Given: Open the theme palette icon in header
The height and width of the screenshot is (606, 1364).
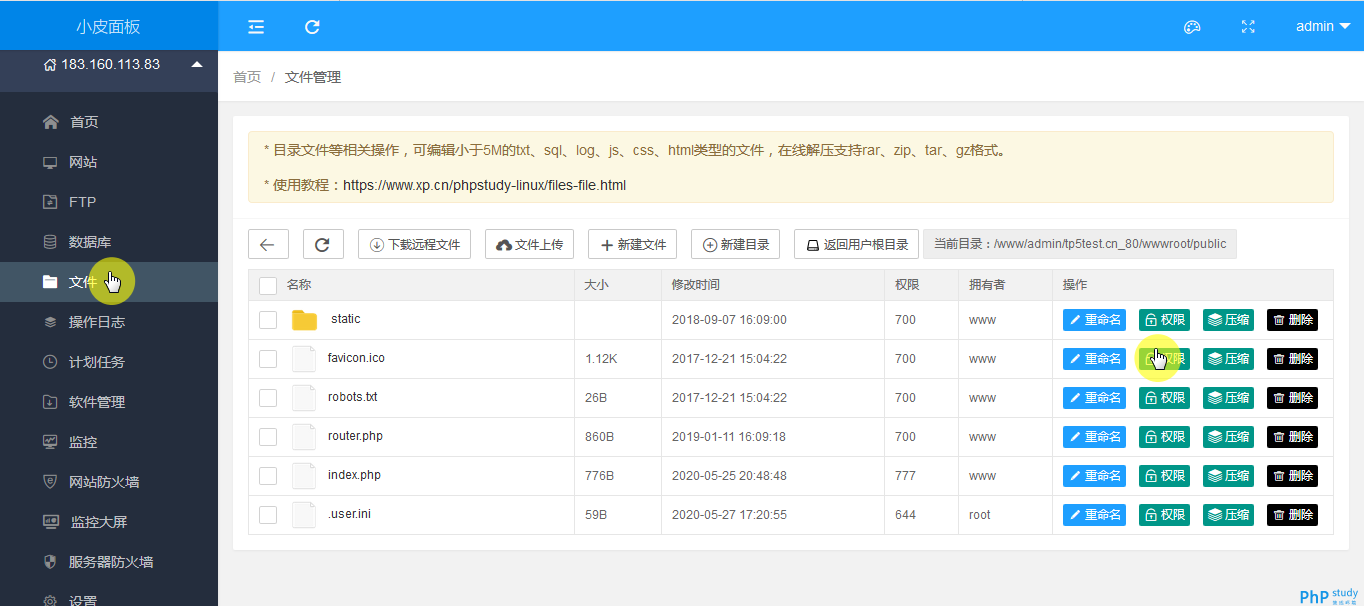Looking at the screenshot, I should pyautogui.click(x=1191, y=27).
